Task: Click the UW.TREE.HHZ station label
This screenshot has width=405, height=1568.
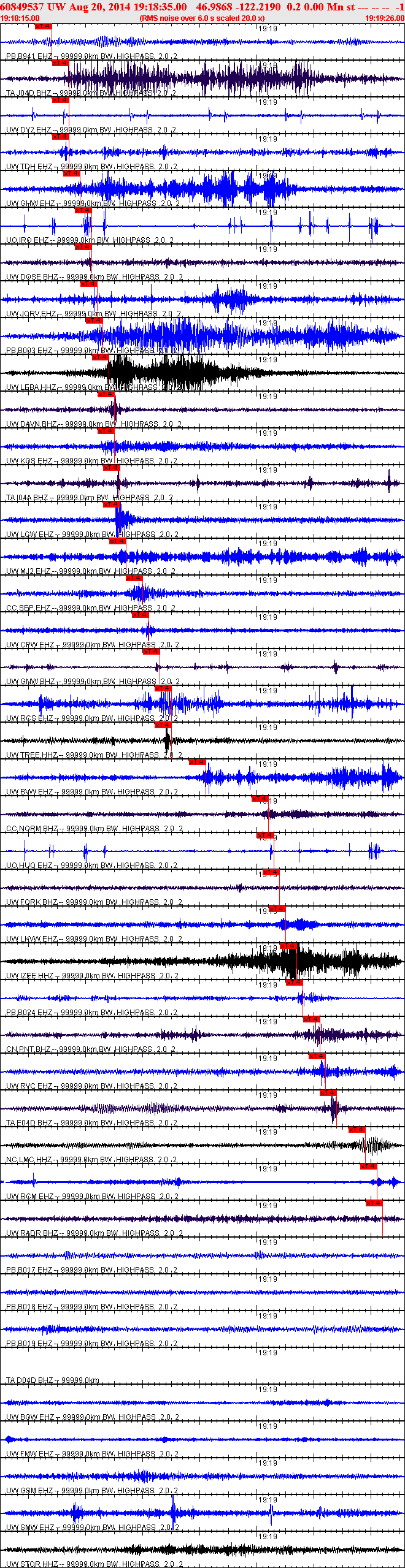Action: (x=32, y=755)
